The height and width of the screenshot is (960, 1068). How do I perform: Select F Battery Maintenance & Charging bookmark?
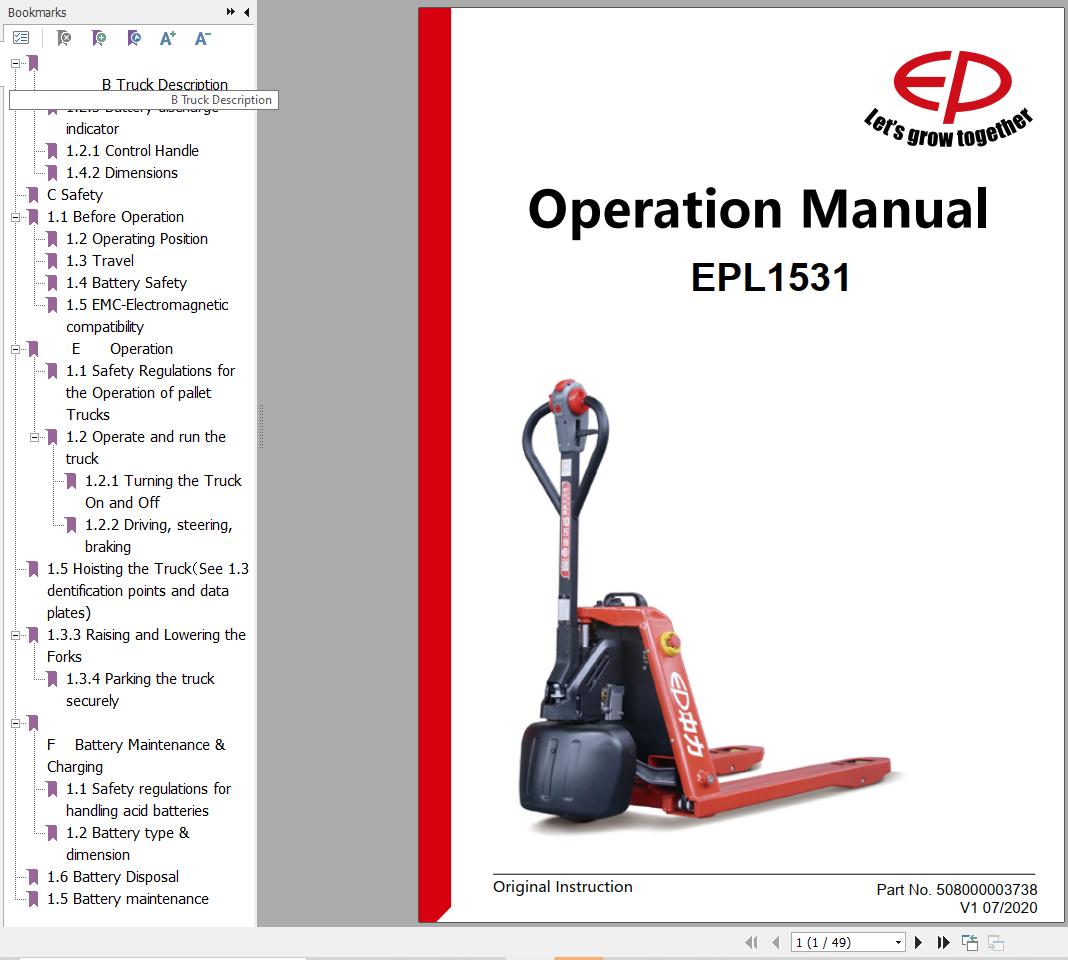pos(136,756)
